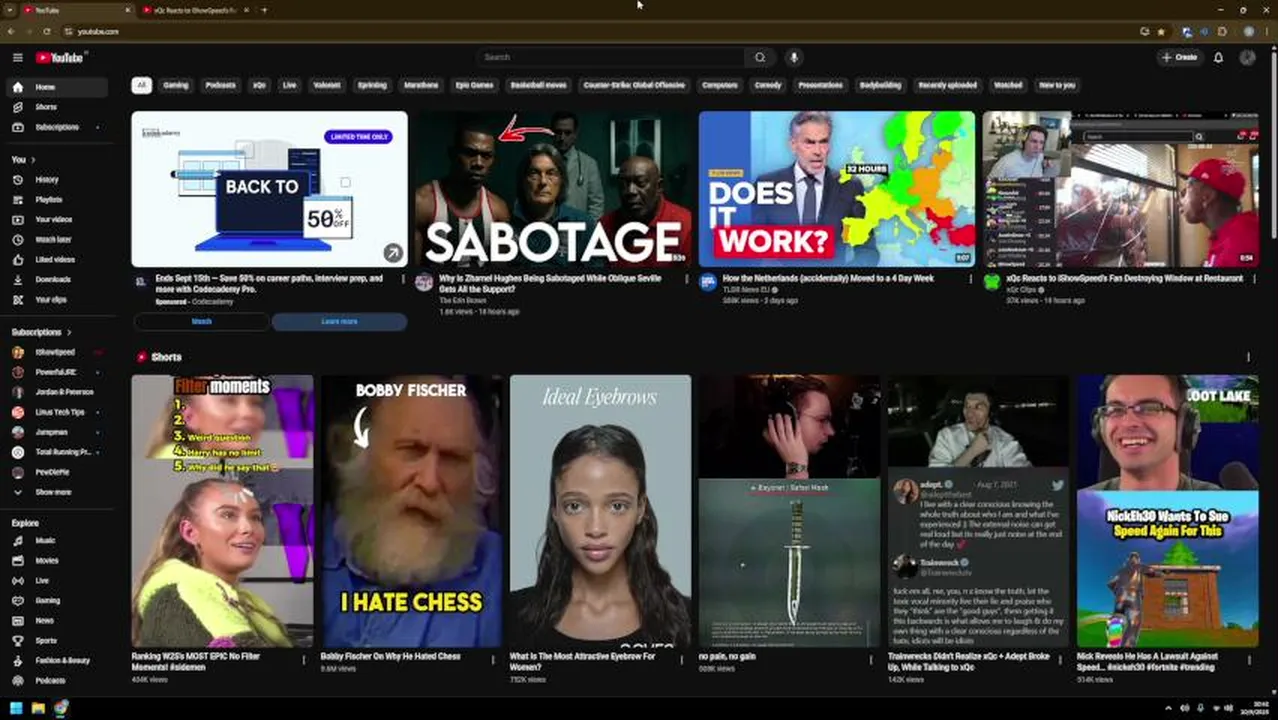This screenshot has height=720, width=1278.
Task: Click the Chrome icon in the taskbar
Action: tap(61, 709)
